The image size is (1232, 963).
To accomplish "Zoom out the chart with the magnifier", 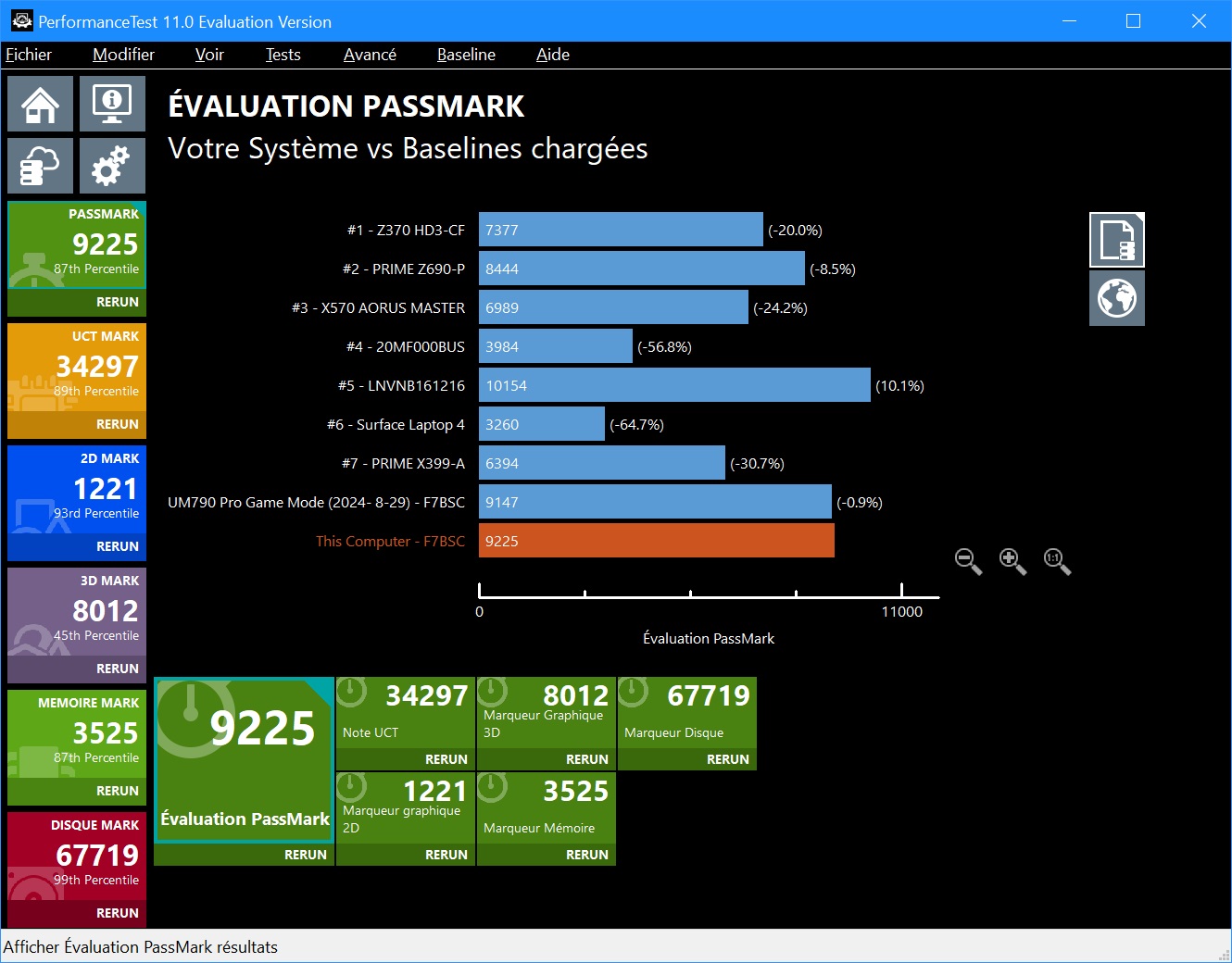I will click(967, 560).
